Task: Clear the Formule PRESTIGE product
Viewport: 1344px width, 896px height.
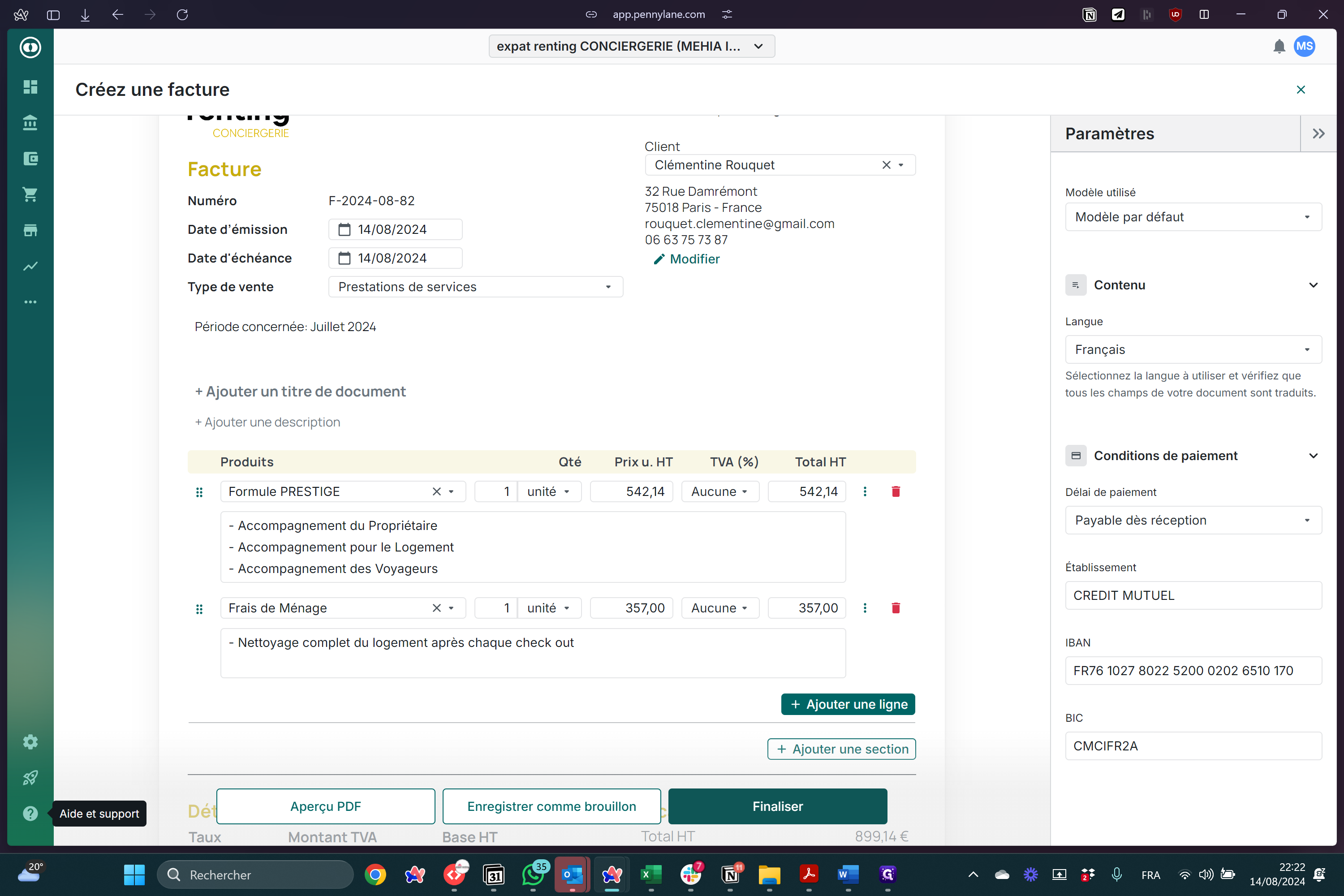Action: [x=436, y=491]
